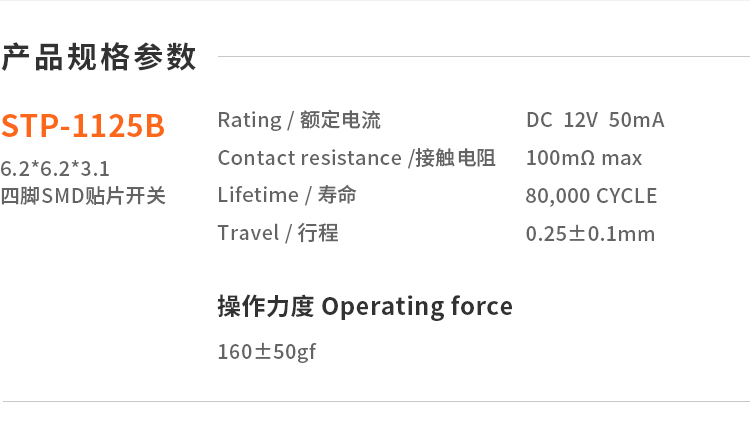
Task: Click the 50mA current text
Action: tap(636, 121)
